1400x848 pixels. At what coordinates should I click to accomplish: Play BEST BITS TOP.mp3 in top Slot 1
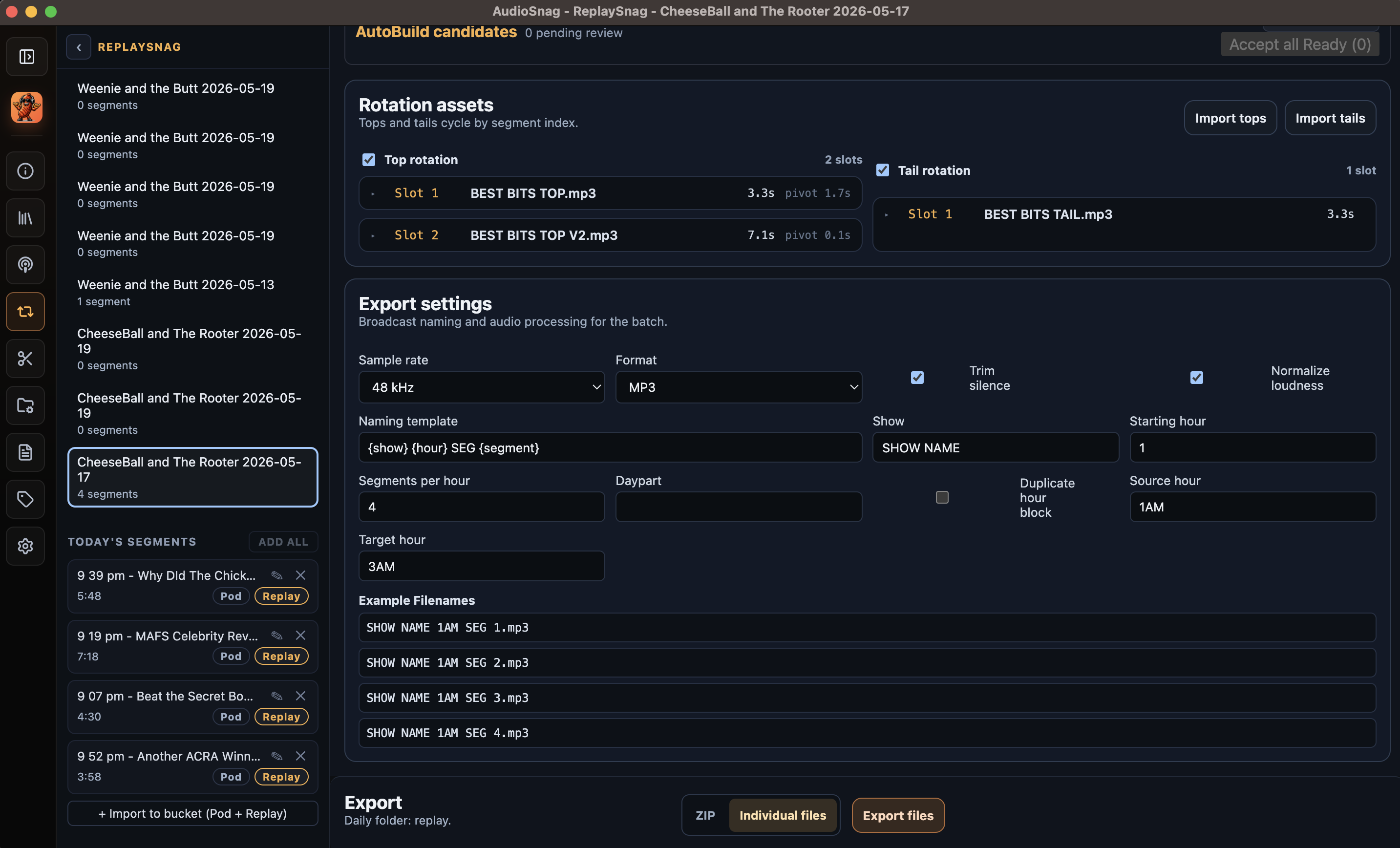click(x=373, y=194)
